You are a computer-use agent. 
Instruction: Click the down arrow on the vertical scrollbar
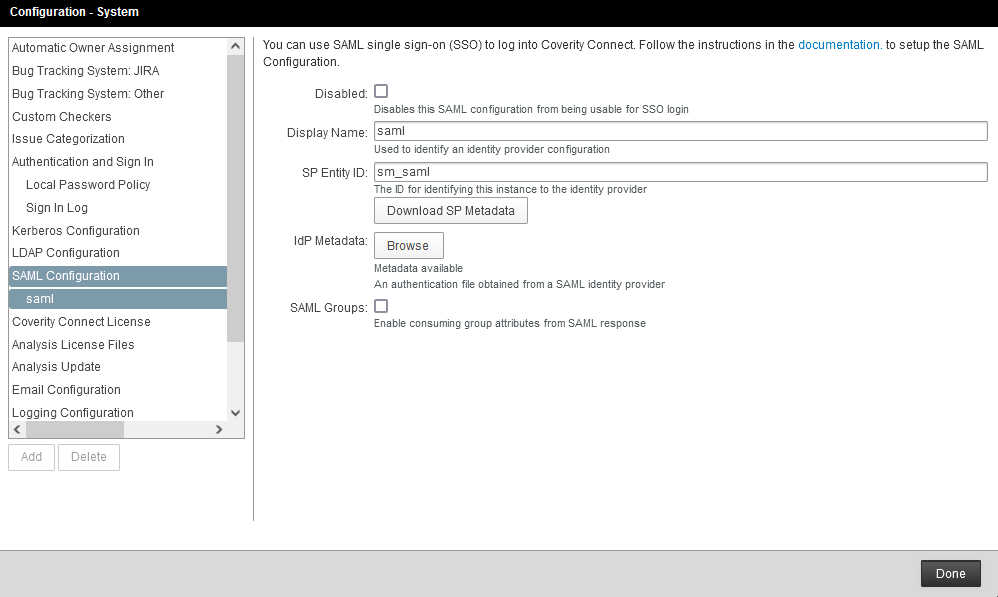tap(235, 412)
